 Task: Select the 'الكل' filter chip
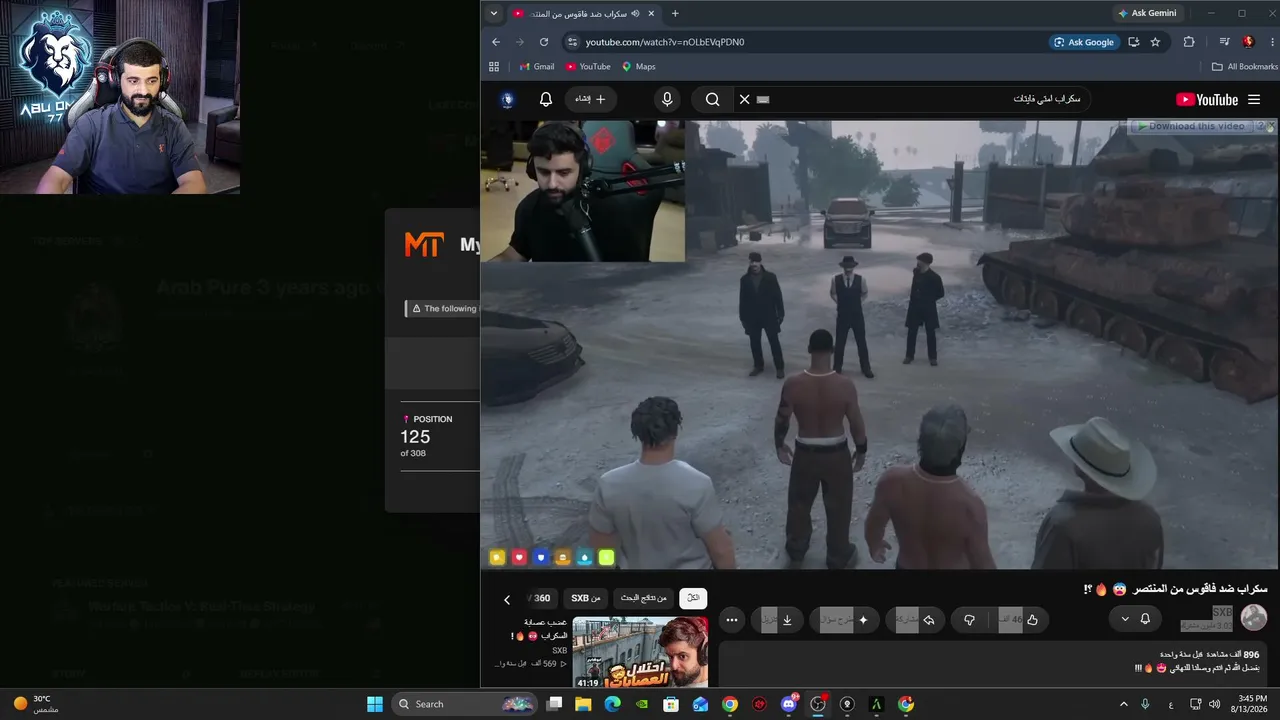(692, 598)
